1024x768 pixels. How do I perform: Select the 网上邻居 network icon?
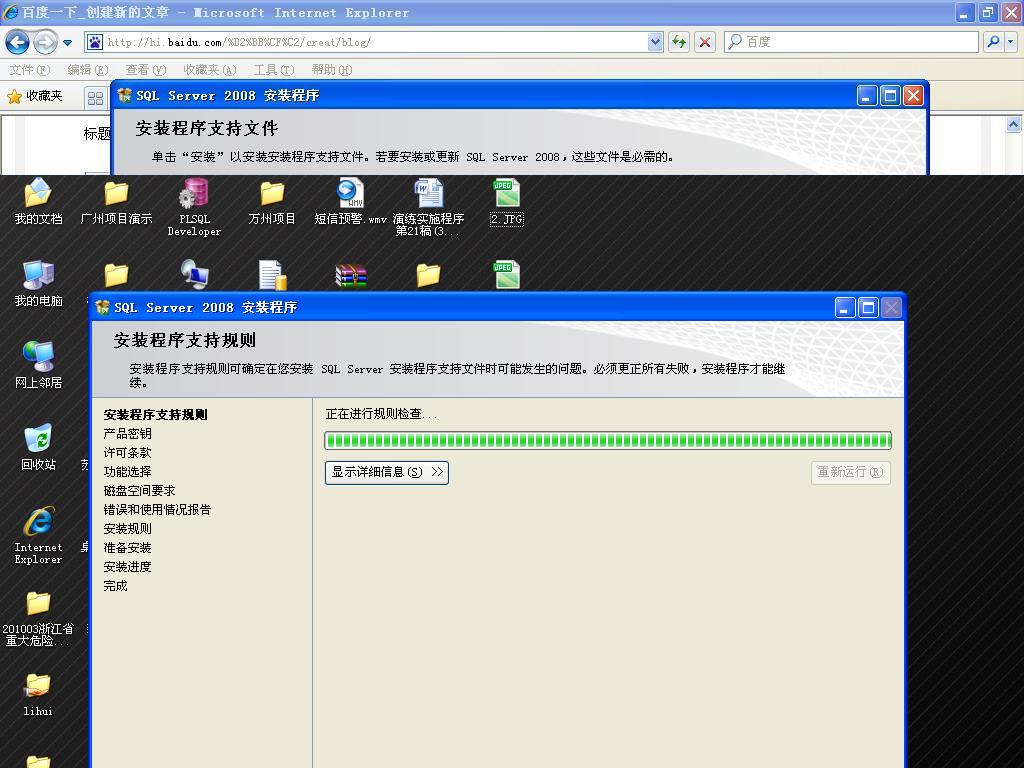(x=38, y=359)
